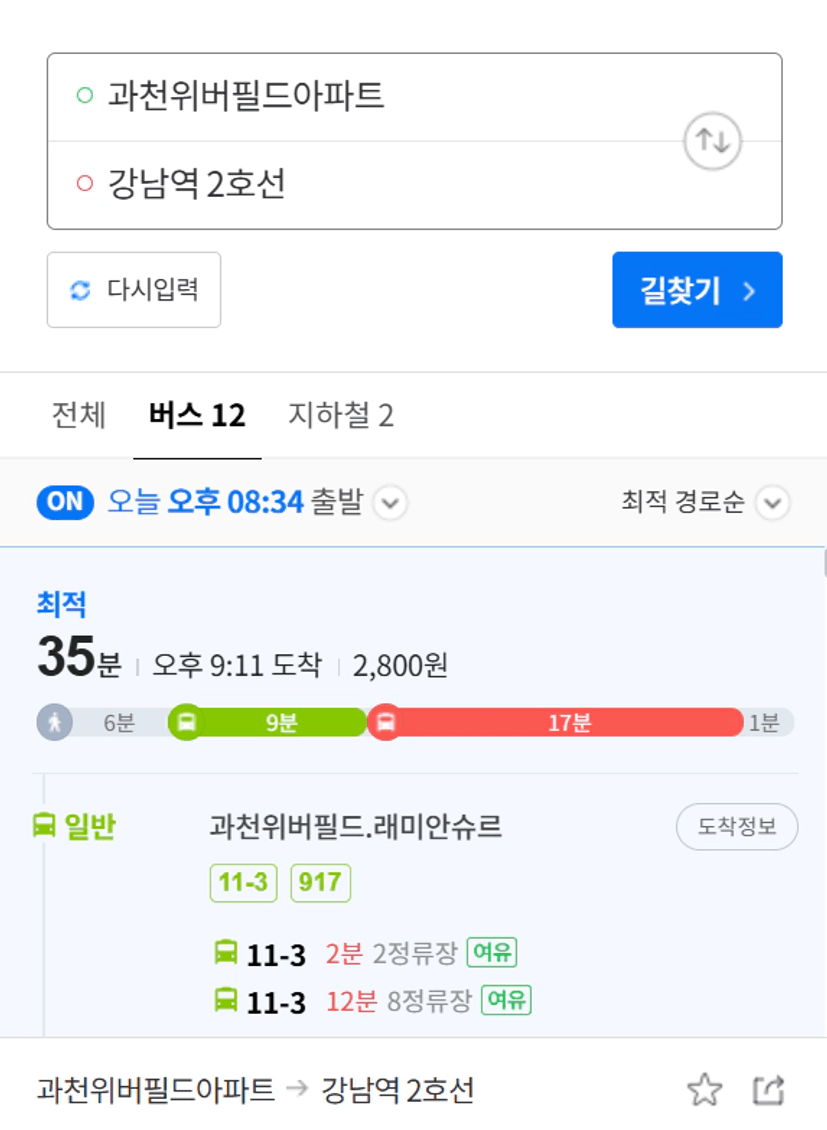Open 도착정보 arrival info button
827x1130 pixels.
(x=737, y=827)
